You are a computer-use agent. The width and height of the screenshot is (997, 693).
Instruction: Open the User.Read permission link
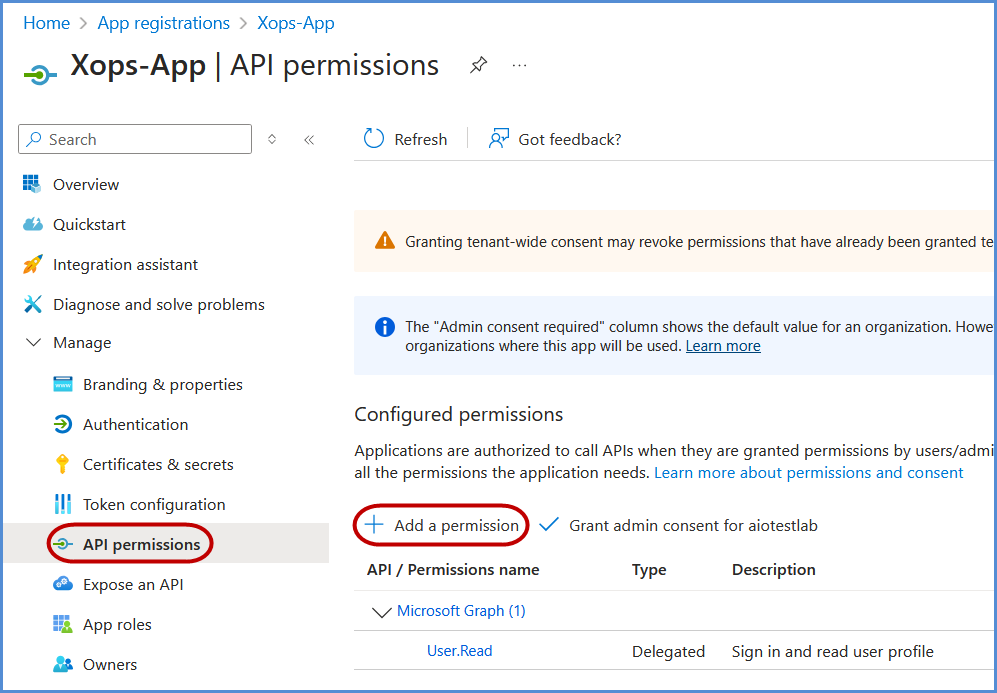[x=459, y=650]
